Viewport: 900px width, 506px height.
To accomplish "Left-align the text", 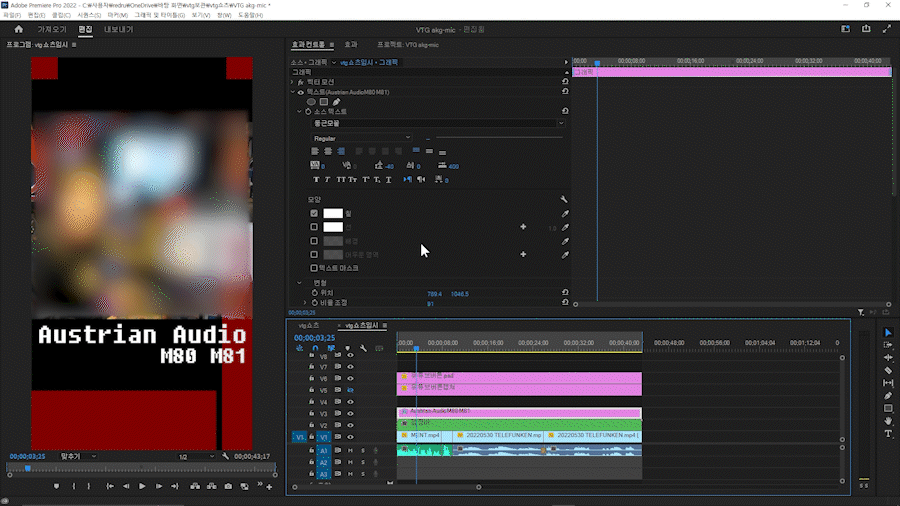I will pyautogui.click(x=315, y=151).
